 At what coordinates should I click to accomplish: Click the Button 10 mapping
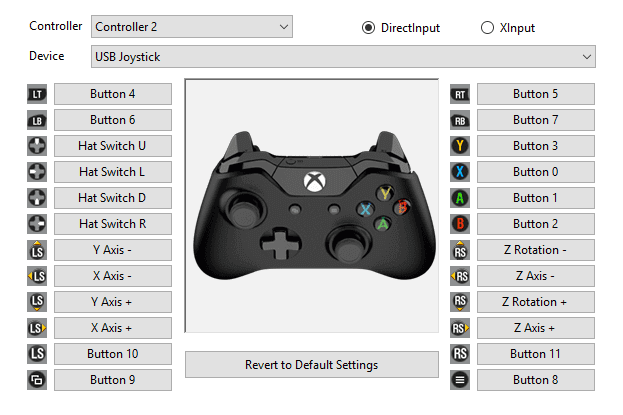(113, 354)
